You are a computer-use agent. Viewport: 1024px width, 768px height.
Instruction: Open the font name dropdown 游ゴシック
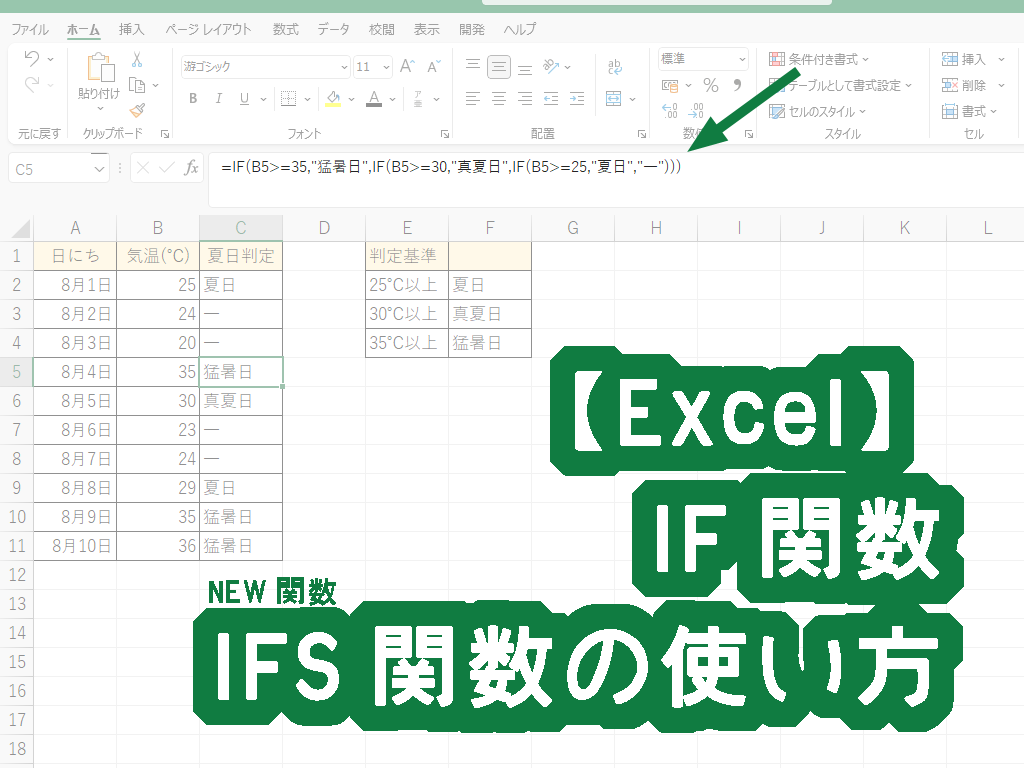[x=345, y=67]
